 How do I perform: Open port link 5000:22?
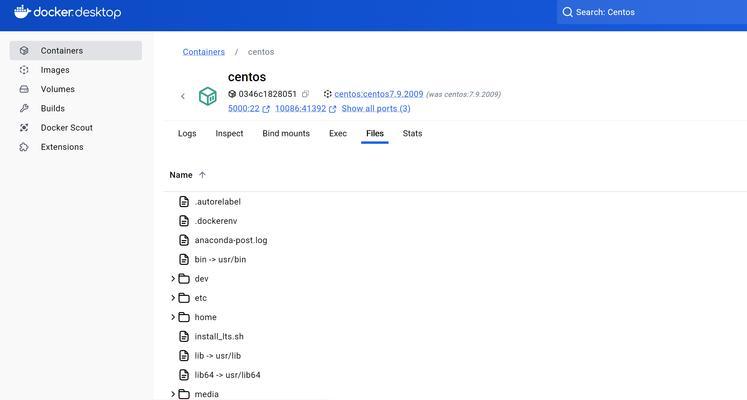point(243,109)
